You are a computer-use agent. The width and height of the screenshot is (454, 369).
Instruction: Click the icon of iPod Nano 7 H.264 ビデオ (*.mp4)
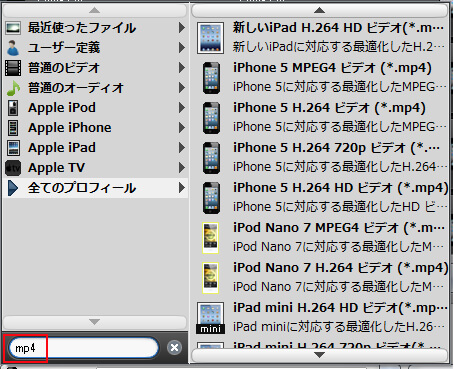pyautogui.click(x=210, y=278)
